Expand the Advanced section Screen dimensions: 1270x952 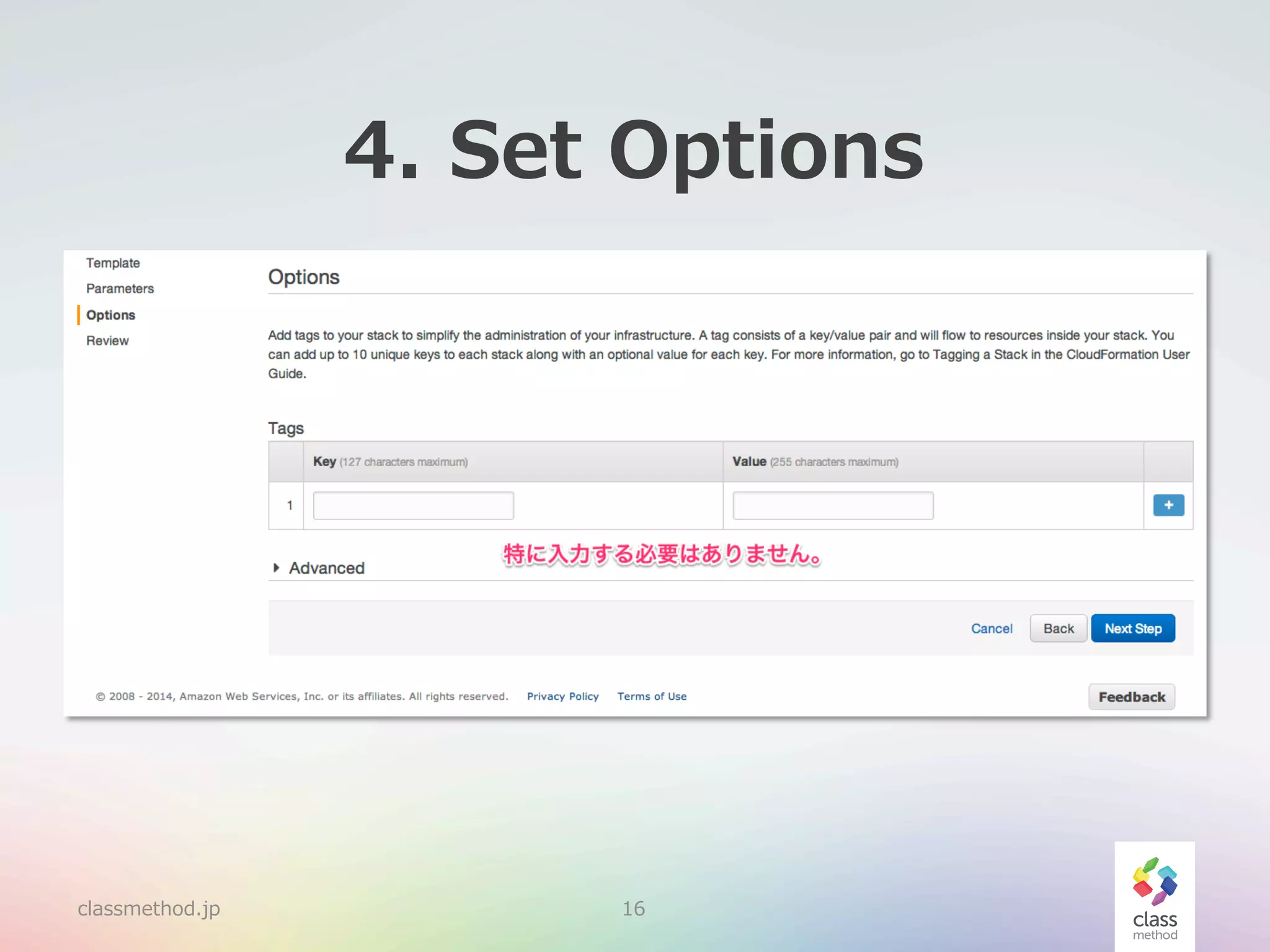319,568
